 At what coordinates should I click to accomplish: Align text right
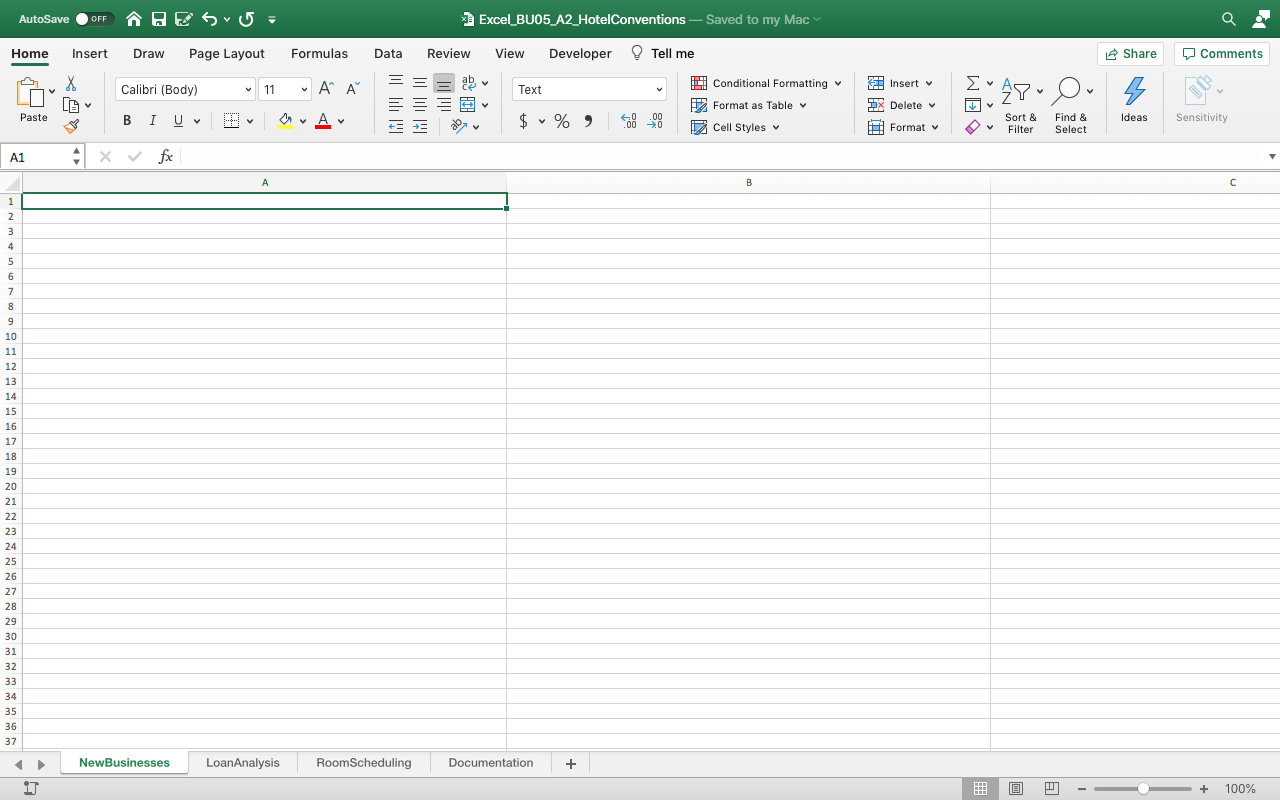444,105
